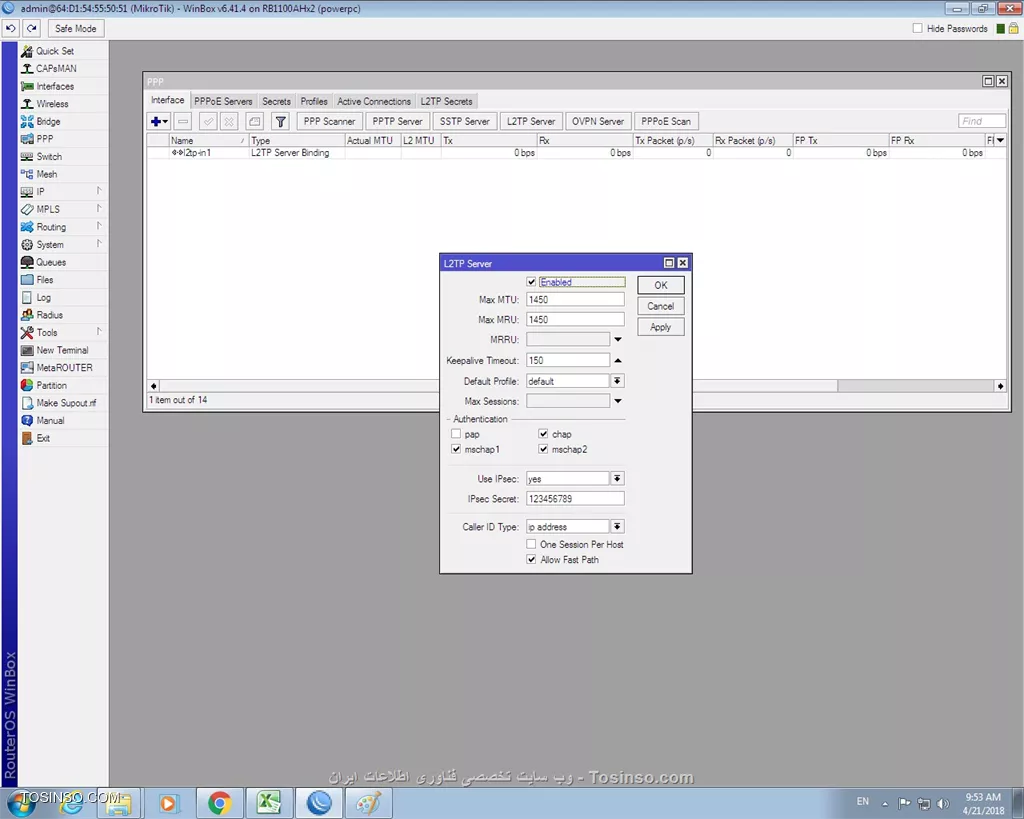Click the Max MTU input field
Image resolution: width=1024 pixels, height=819 pixels.
coord(575,300)
